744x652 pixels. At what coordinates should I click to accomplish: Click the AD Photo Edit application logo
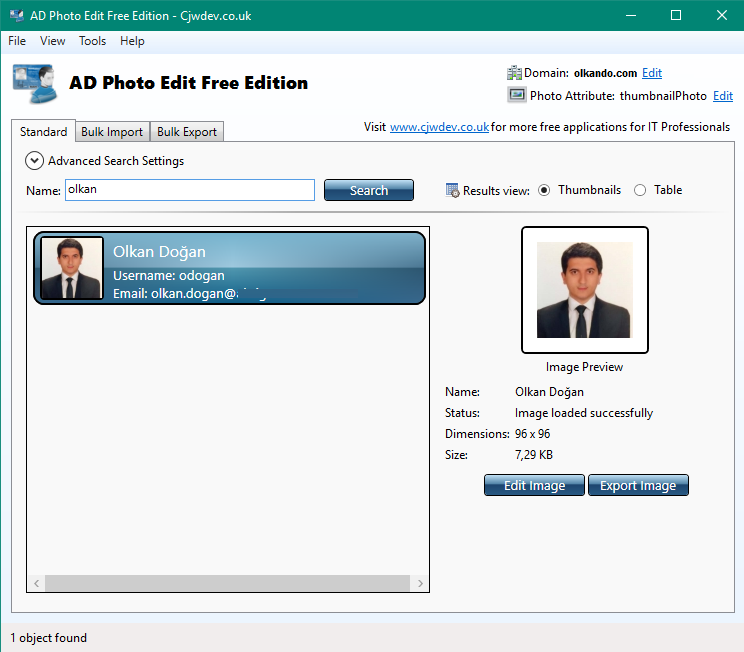(x=35, y=84)
